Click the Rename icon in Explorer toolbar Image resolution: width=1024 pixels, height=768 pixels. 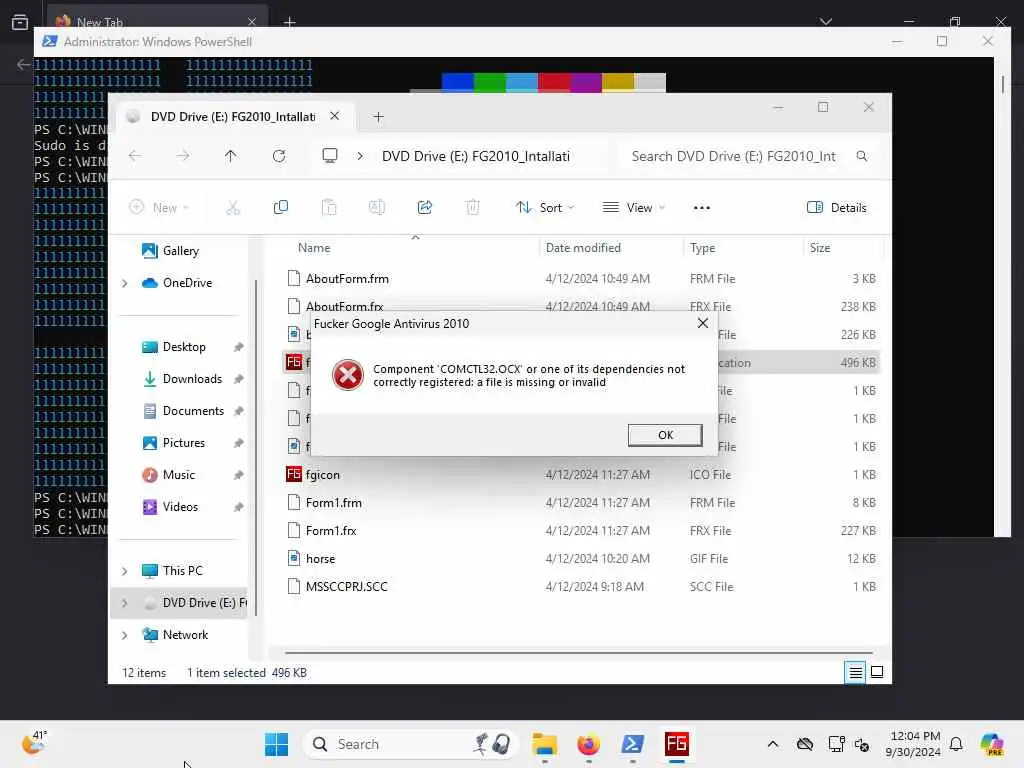pos(377,208)
